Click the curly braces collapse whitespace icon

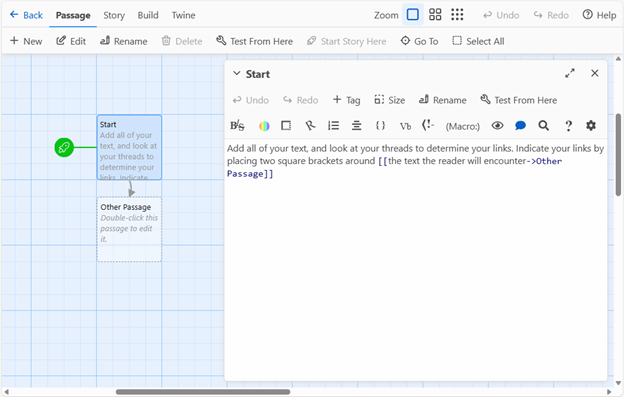[x=380, y=126]
